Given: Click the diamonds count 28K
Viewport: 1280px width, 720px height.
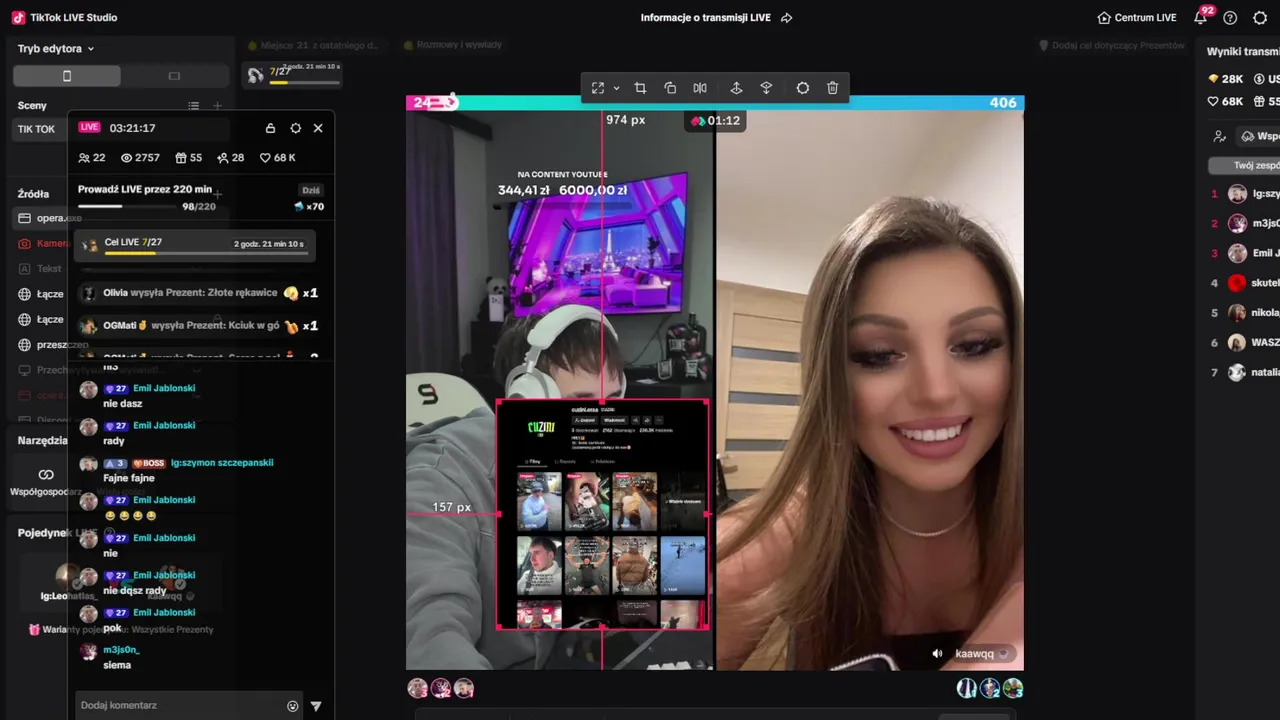Looking at the screenshot, I should tap(1225, 78).
